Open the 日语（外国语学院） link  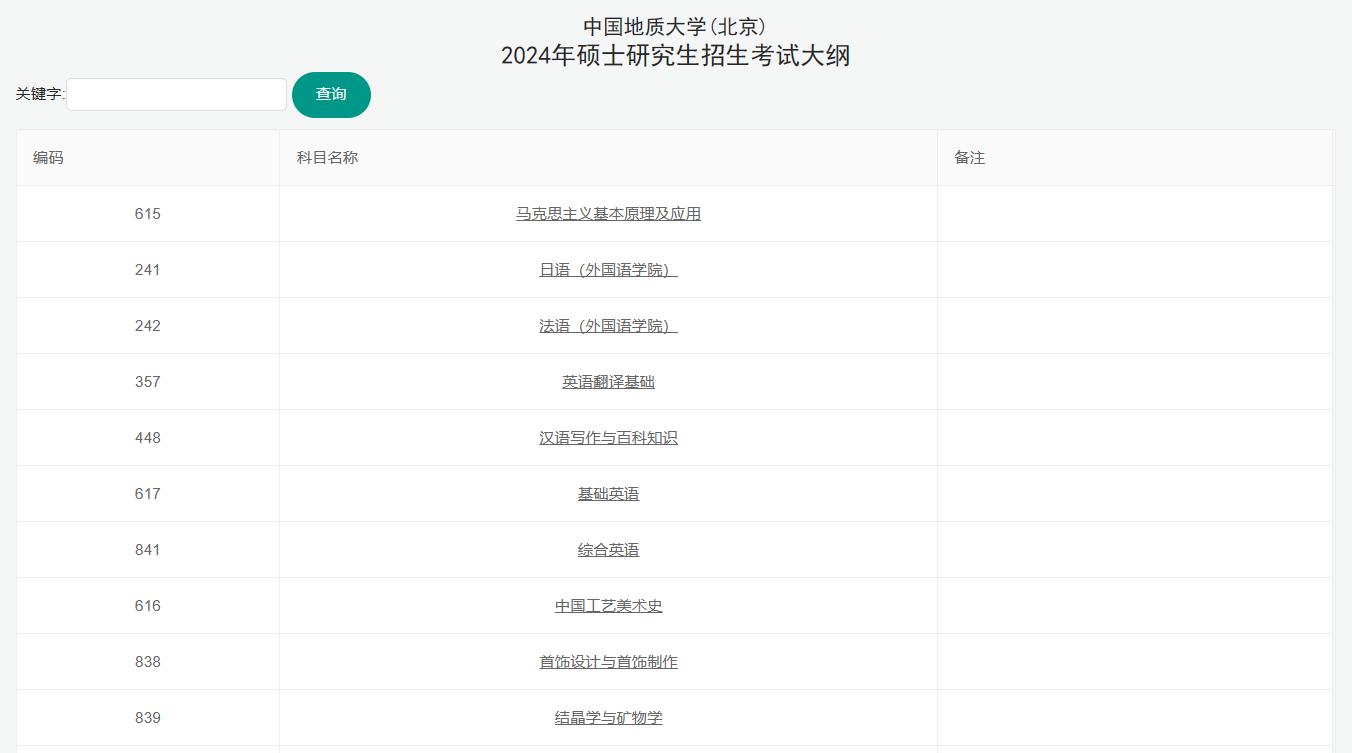608,270
